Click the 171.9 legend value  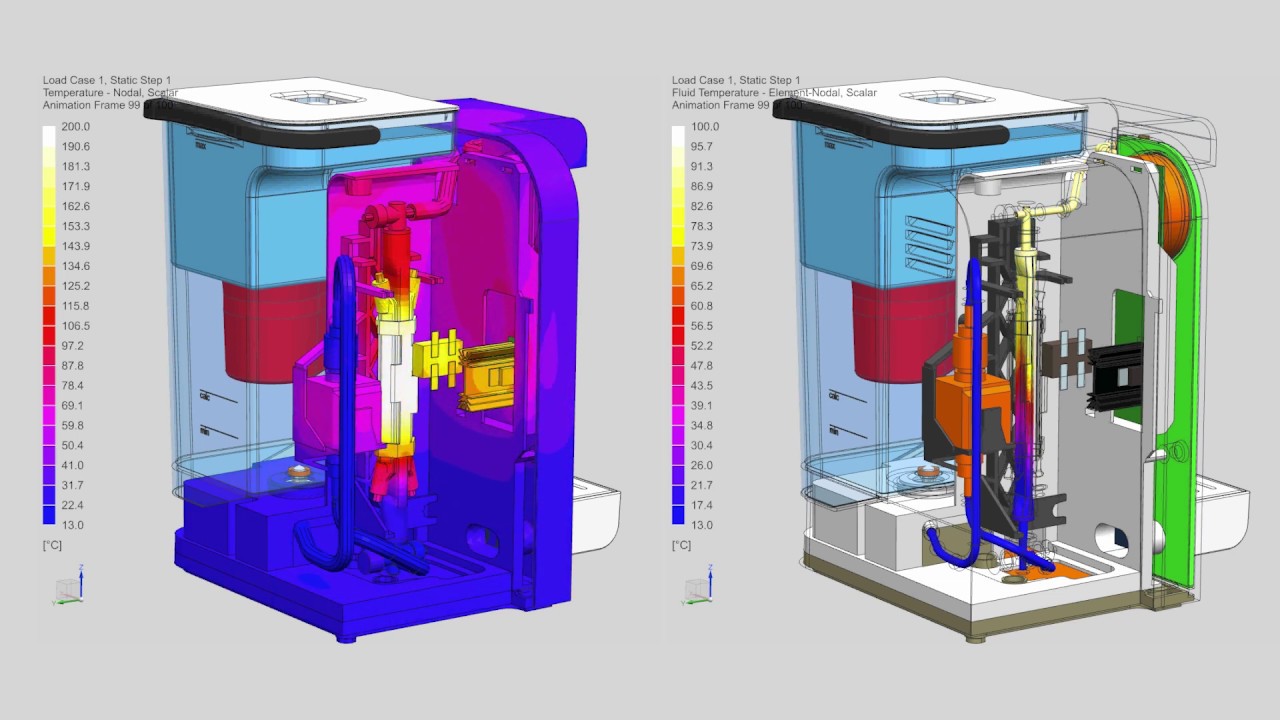[76, 187]
